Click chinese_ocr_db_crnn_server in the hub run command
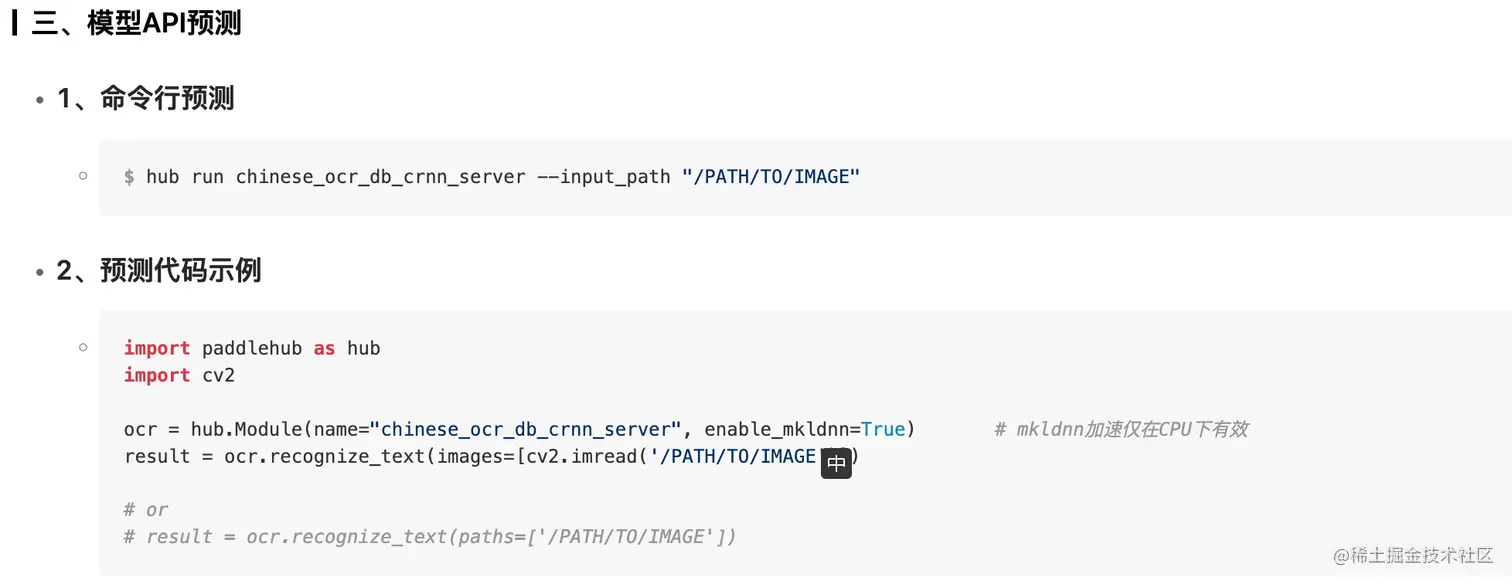The height and width of the screenshot is (584, 1512). pos(380,177)
